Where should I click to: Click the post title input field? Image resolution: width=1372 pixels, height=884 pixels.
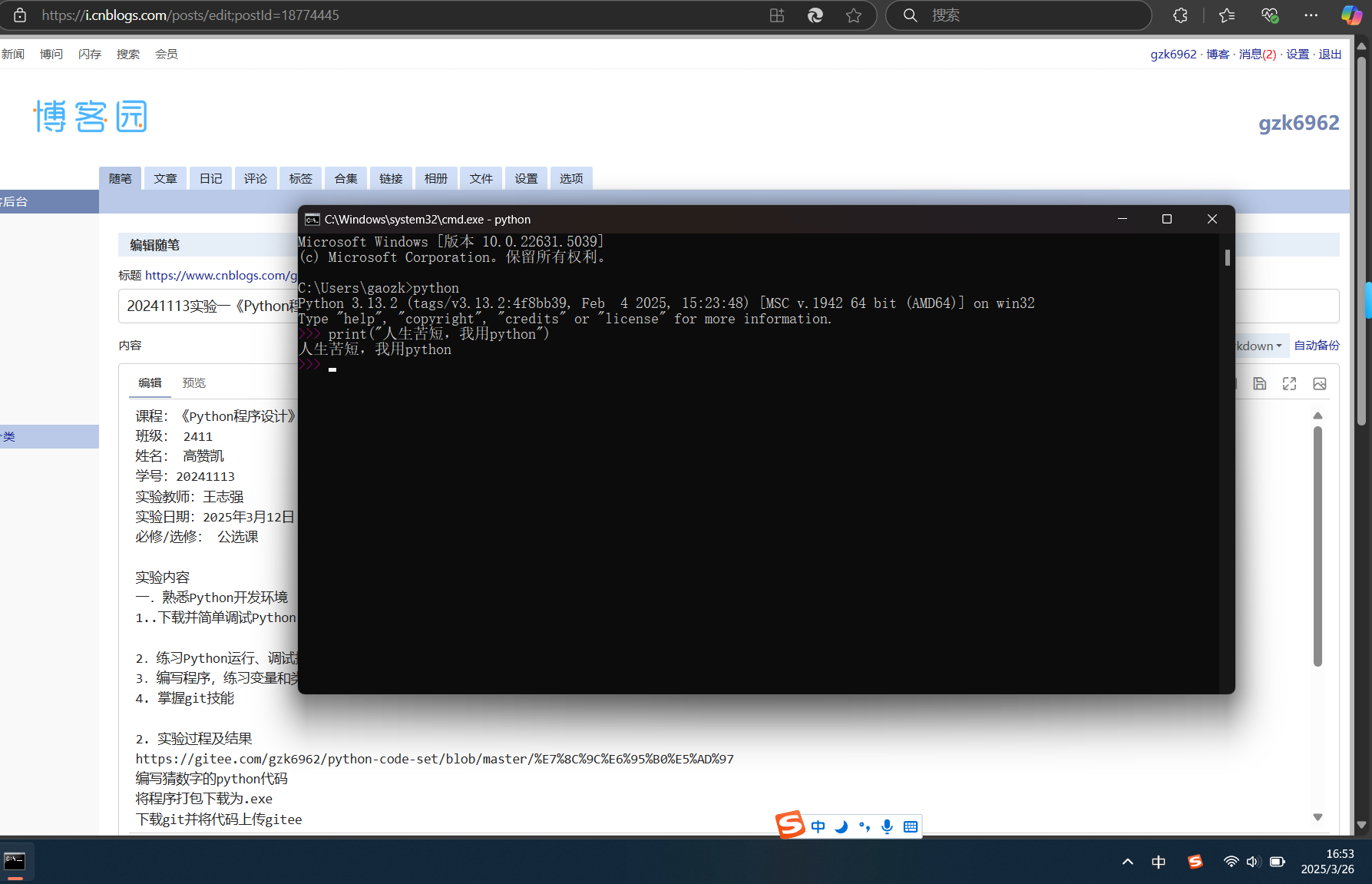(x=729, y=306)
